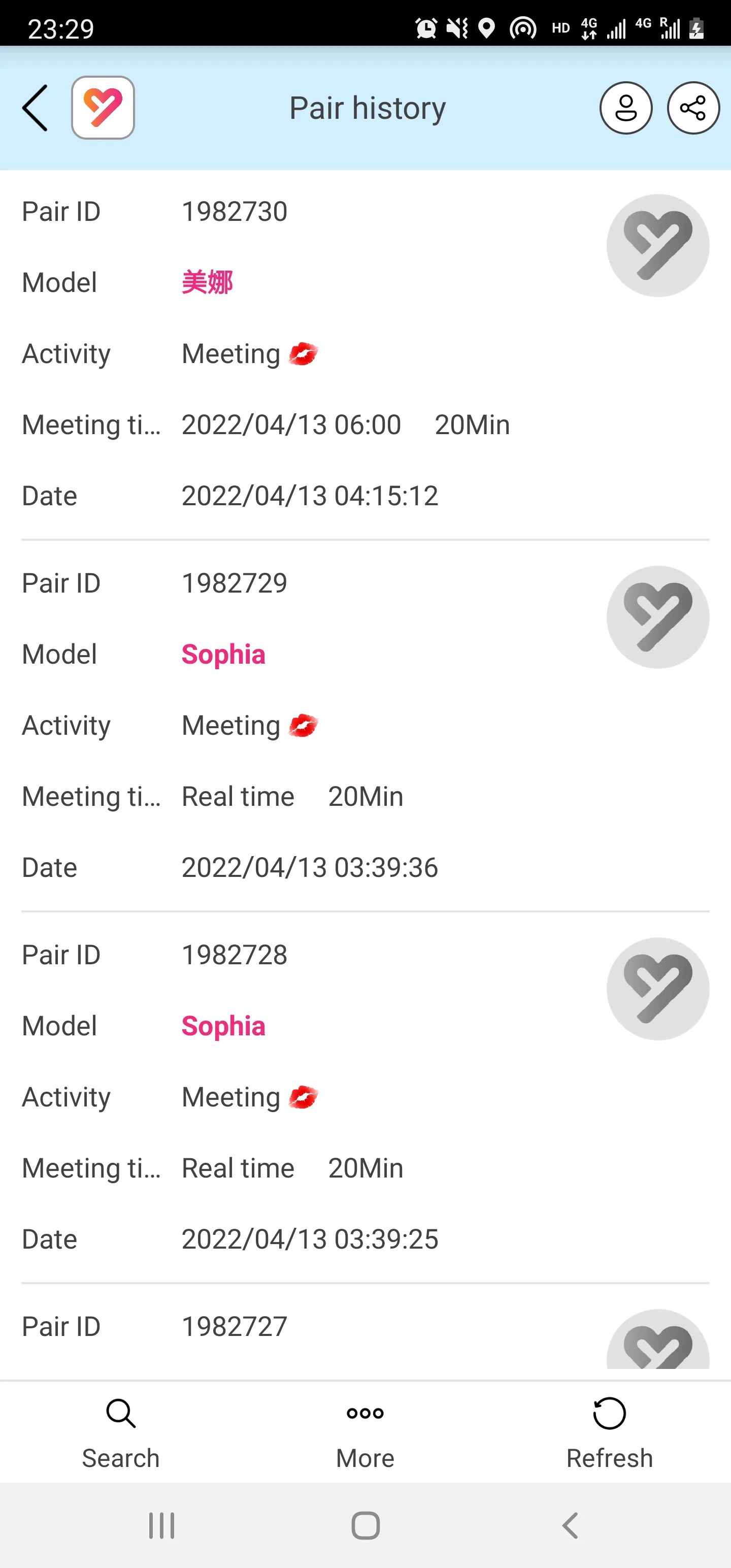Open model 美娜 profile link

[208, 282]
